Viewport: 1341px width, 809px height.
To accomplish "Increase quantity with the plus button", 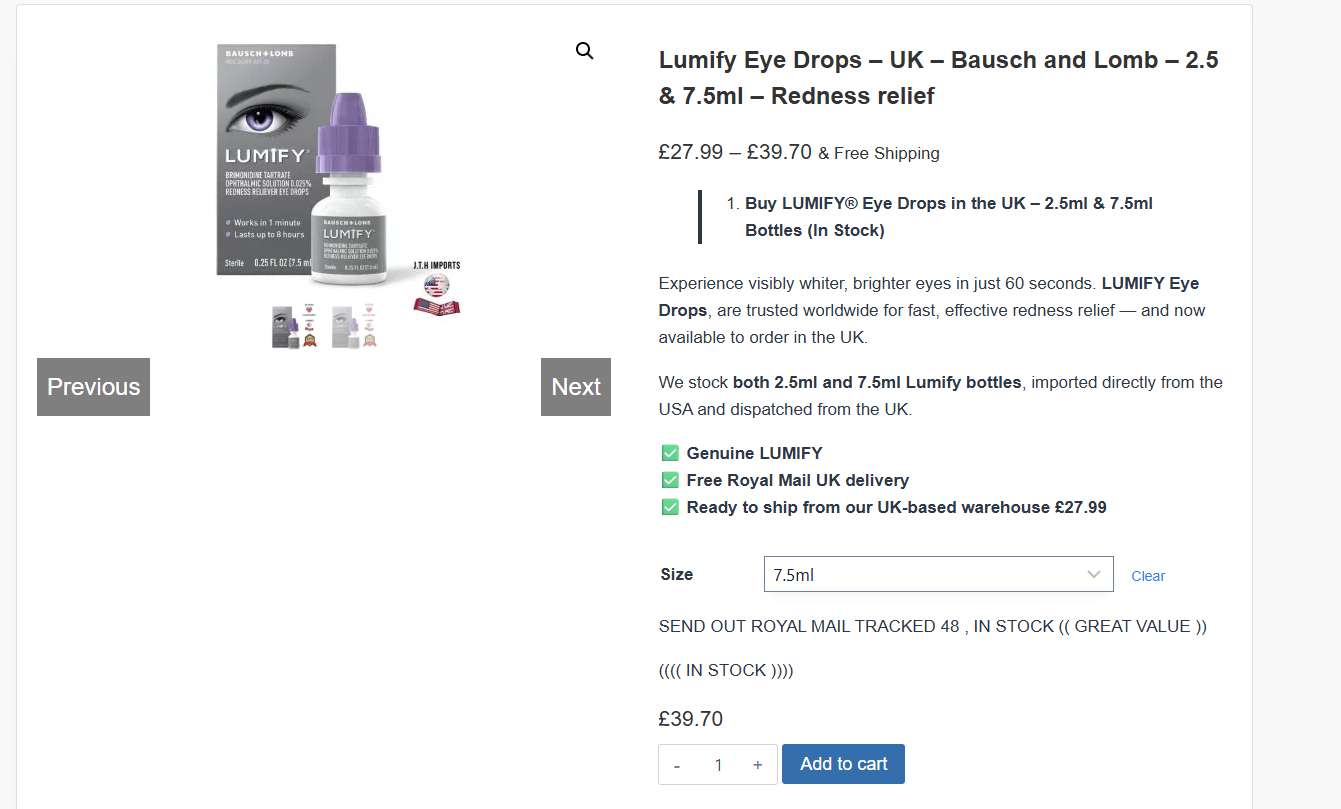I will point(758,765).
